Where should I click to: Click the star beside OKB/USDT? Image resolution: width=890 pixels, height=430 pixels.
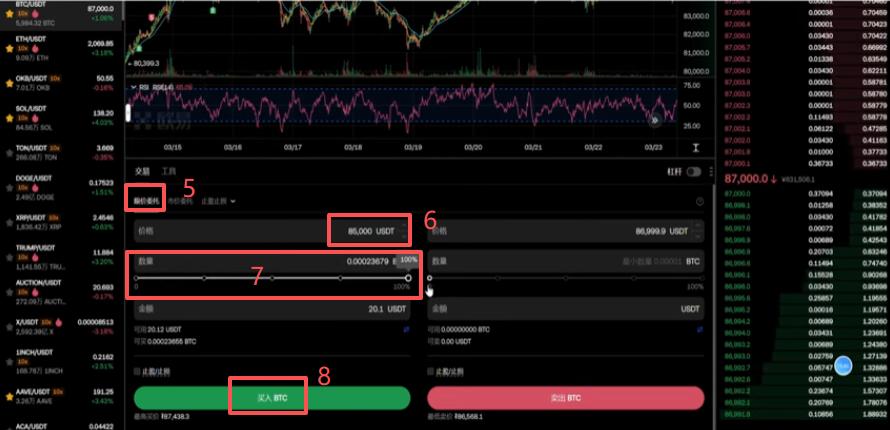(9, 83)
